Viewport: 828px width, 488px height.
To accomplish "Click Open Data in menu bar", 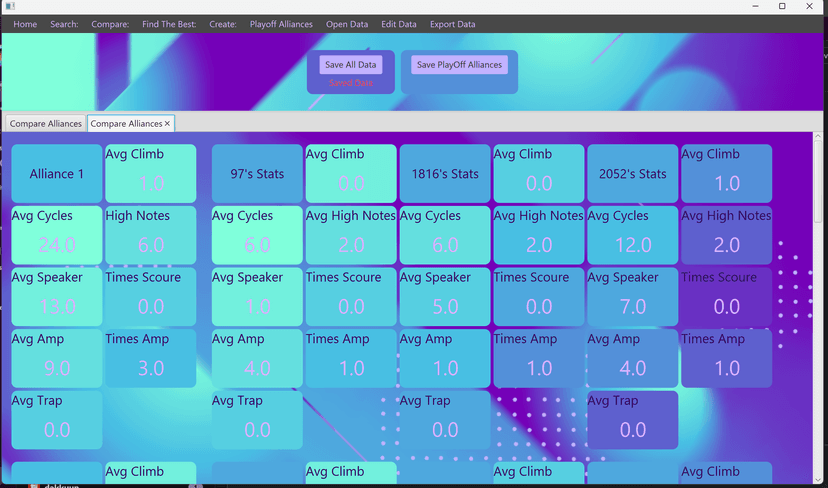I will (x=347, y=24).
